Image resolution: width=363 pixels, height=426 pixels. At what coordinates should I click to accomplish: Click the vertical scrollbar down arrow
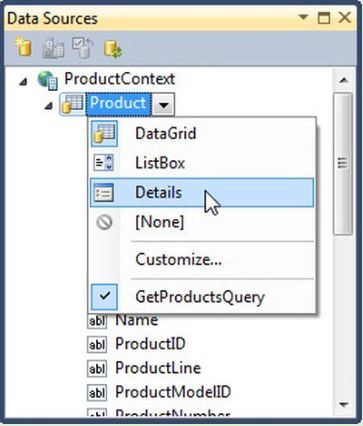[343, 405]
